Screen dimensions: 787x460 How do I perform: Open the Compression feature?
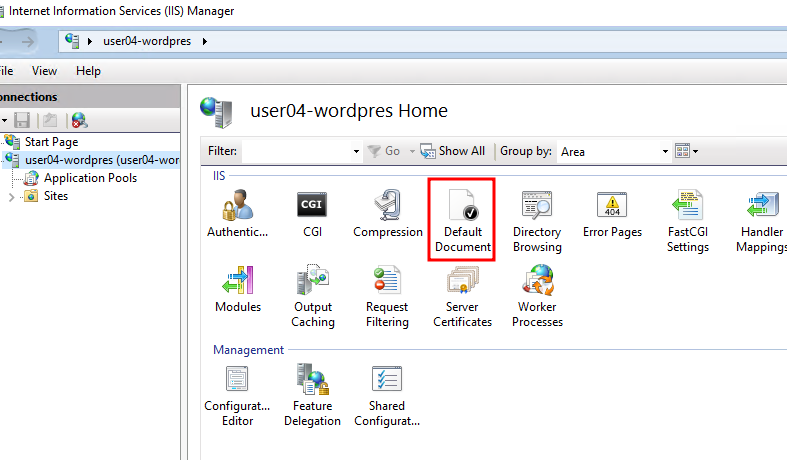pyautogui.click(x=387, y=213)
